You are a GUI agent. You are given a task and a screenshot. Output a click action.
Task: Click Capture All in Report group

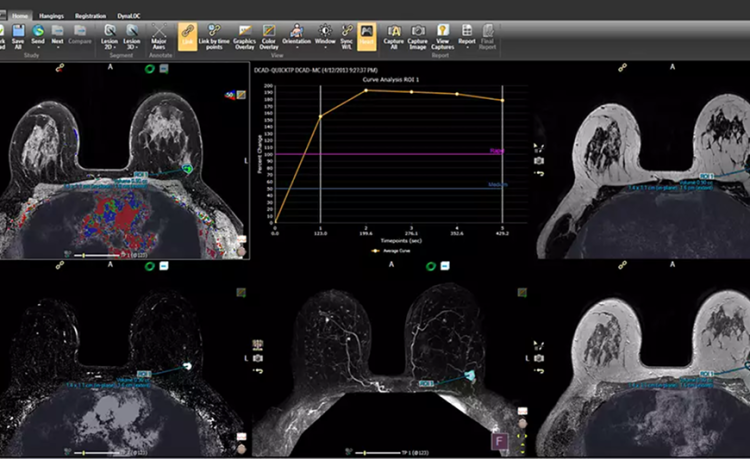click(393, 31)
